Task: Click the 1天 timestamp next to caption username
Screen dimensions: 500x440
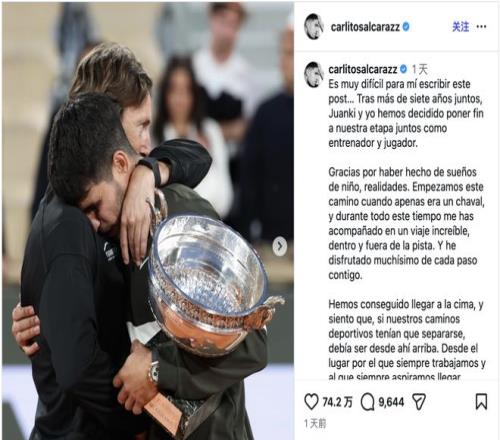Action: (x=420, y=69)
